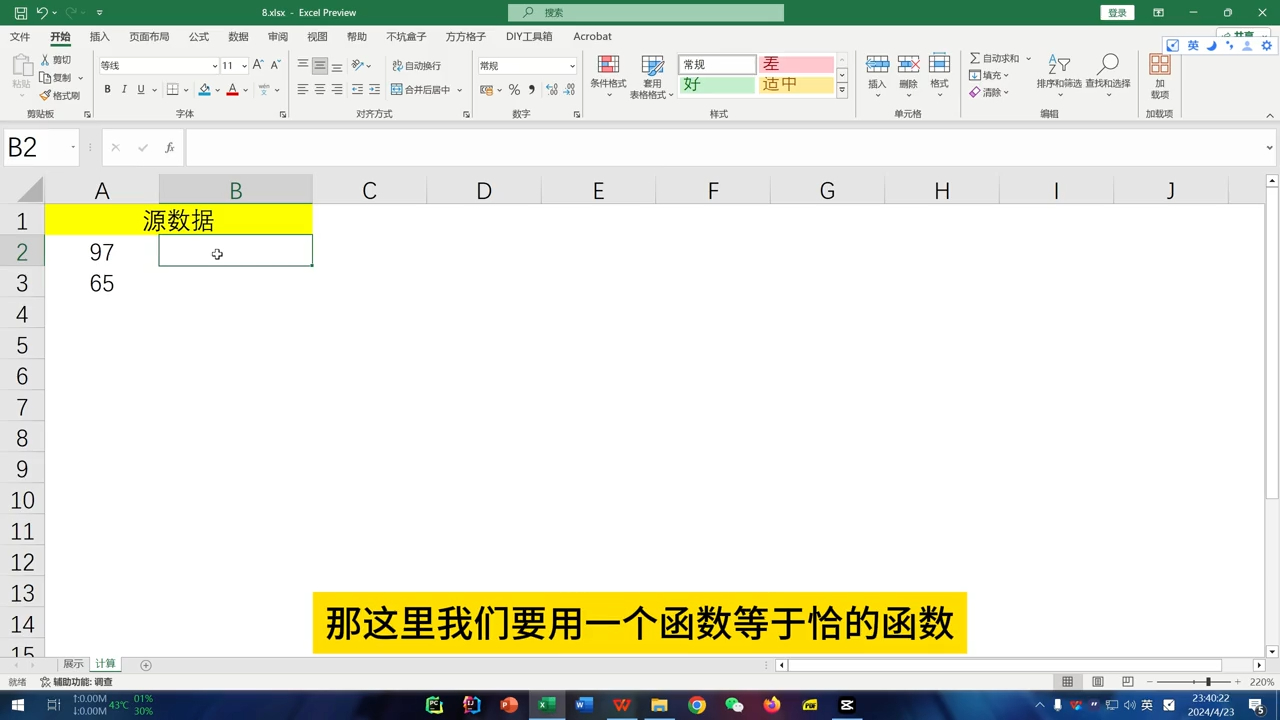Click the 清除 (Clear) eraser icon

click(975, 92)
